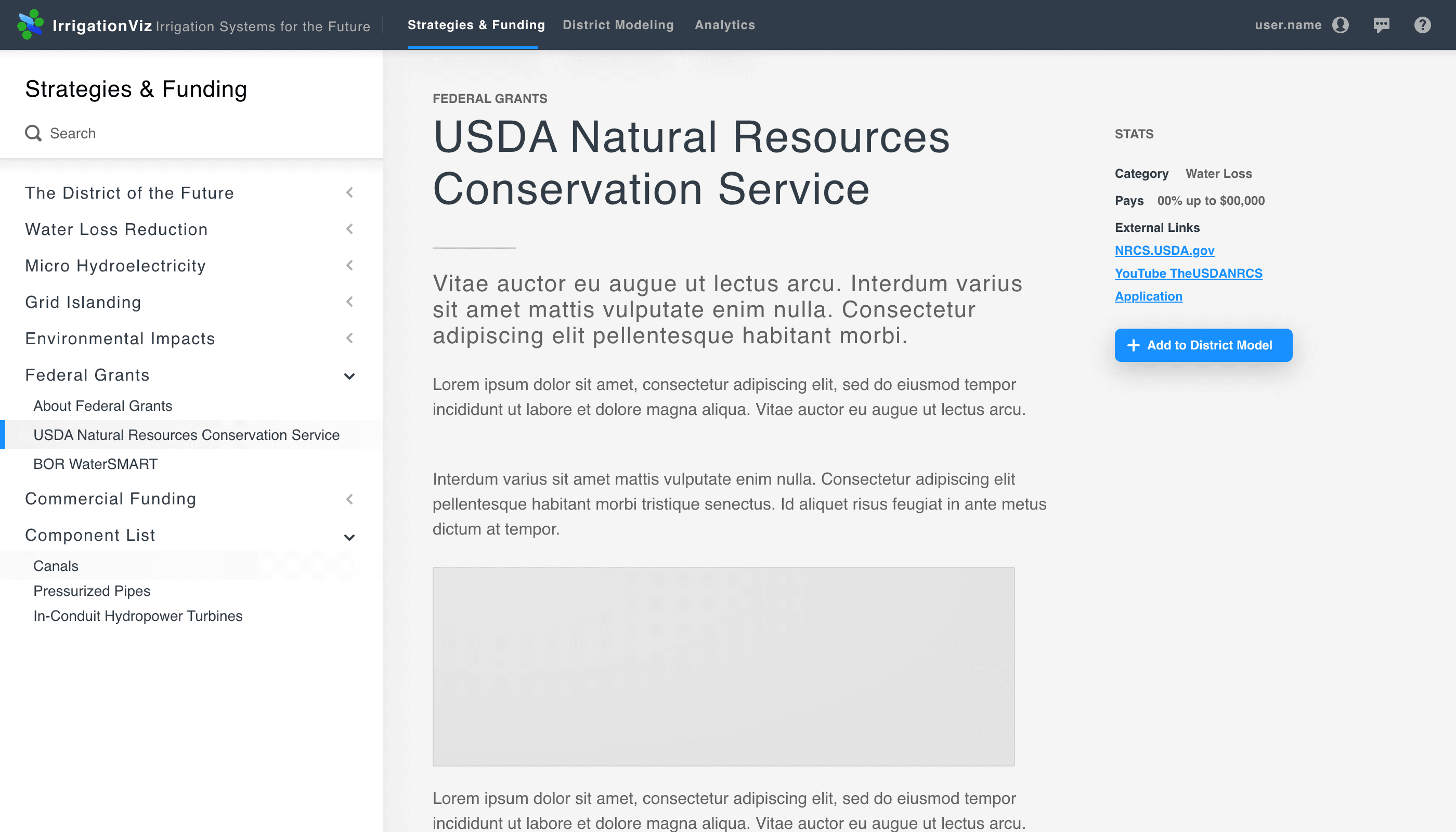
Task: Select In-Conduit Hydropower Turbines item
Action: click(x=138, y=616)
